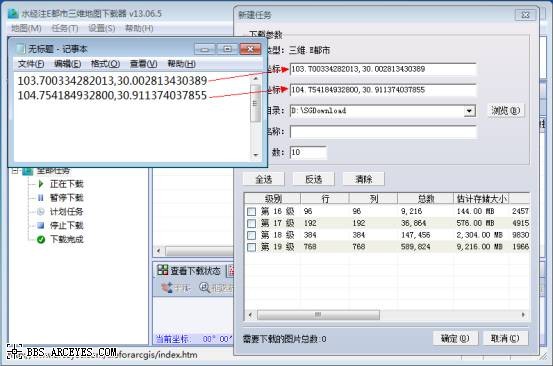553x366 pixels.
Task: Click the 全选 button
Action: [x=263, y=179]
